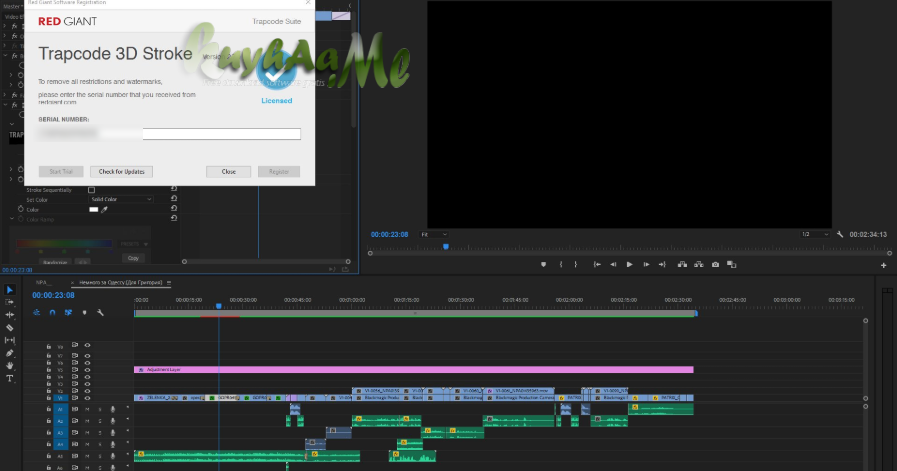Solo audio track A2
897x471 pixels.
tap(100, 421)
